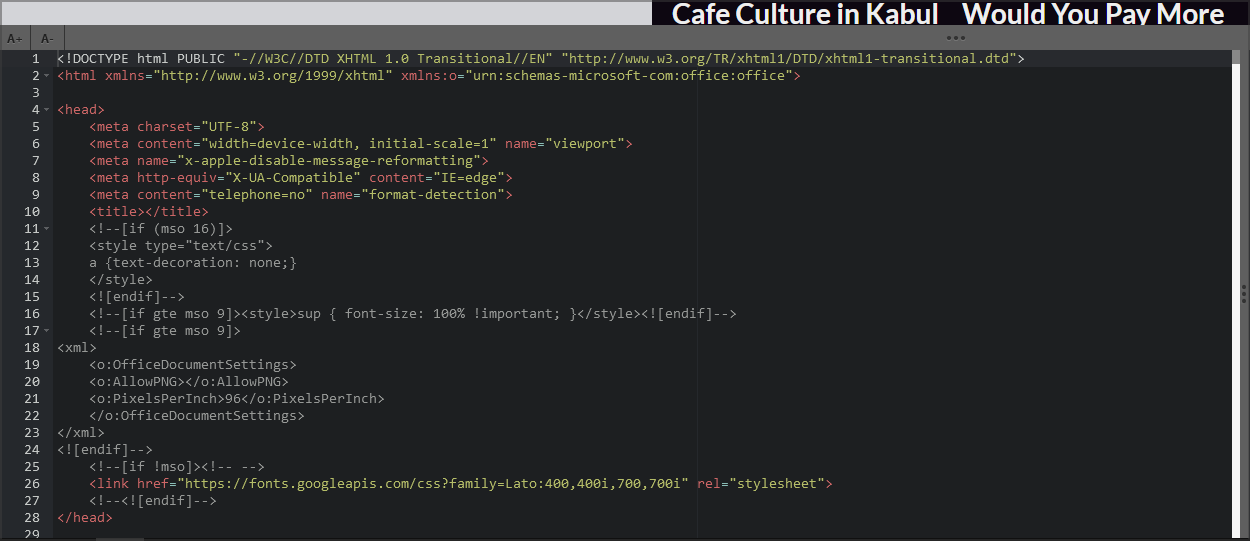The image size is (1250, 541).
Task: Click the vertical grip at right edge
Action: [1244, 294]
